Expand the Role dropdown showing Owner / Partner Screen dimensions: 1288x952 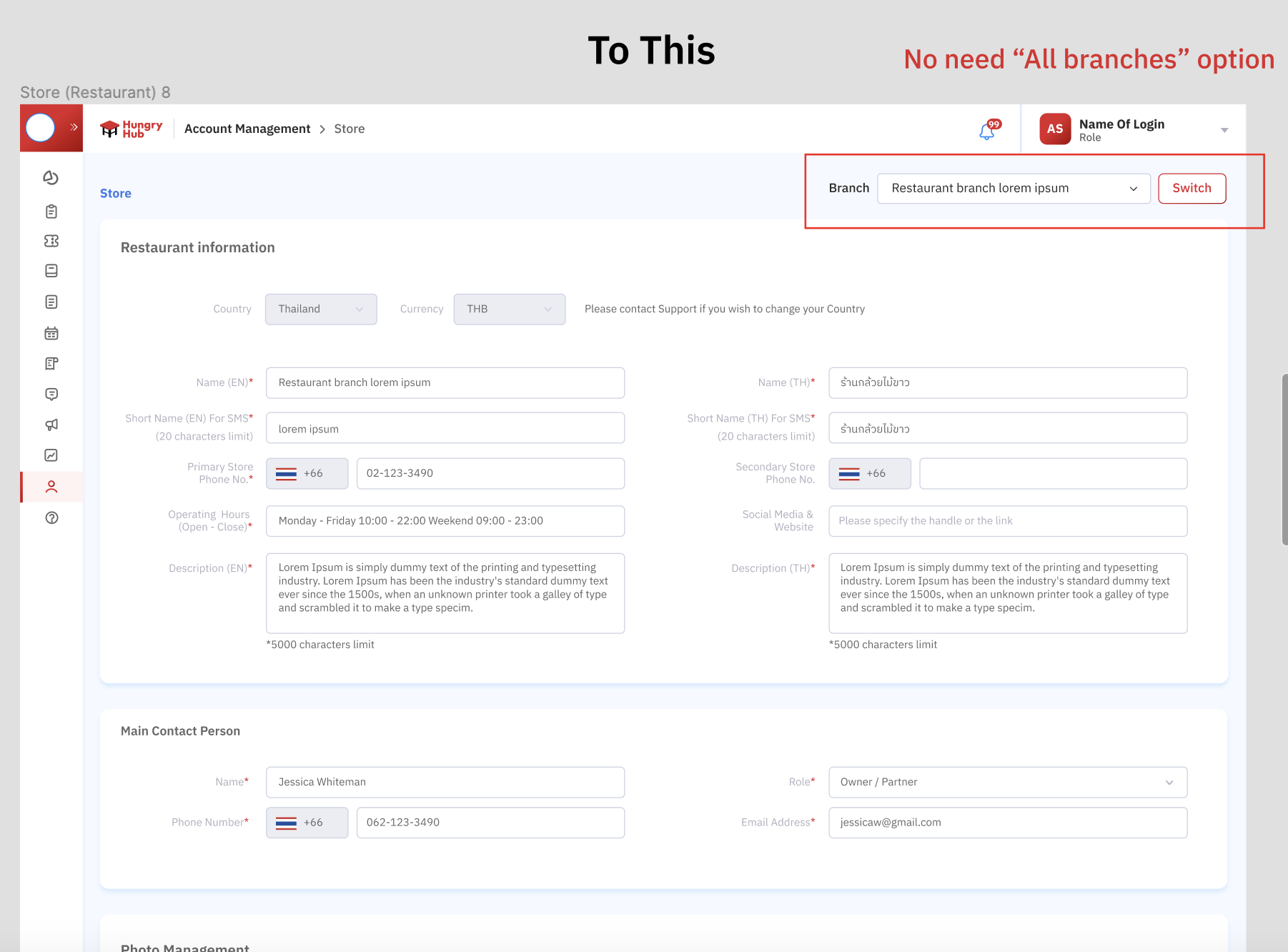pos(1007,783)
